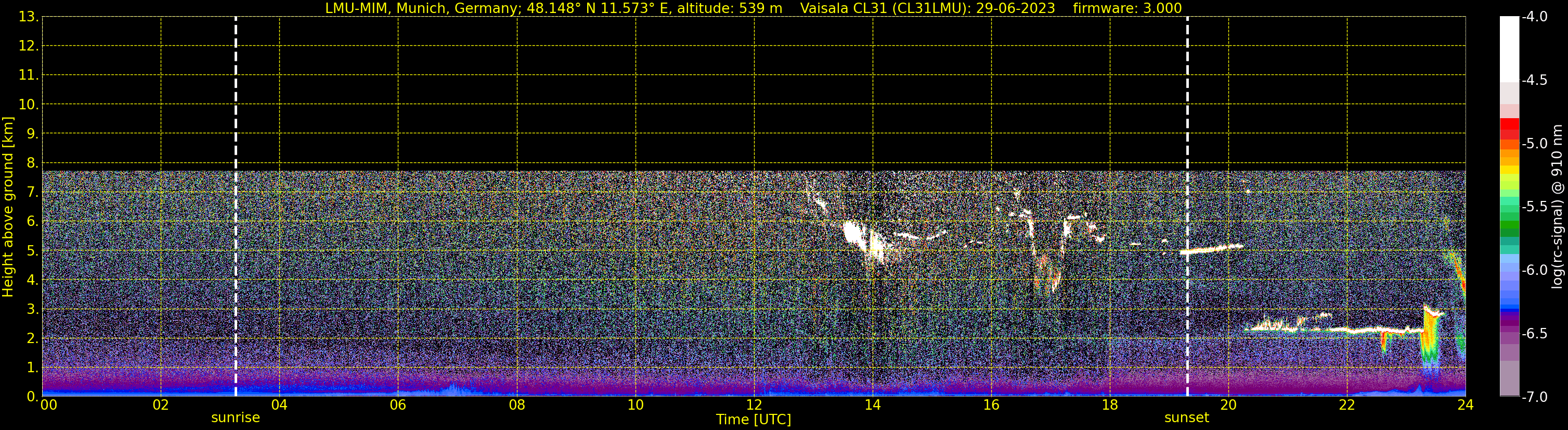The width and height of the screenshot is (1568, 430).
Task: Click the '1' height tick label
Action: point(32,368)
